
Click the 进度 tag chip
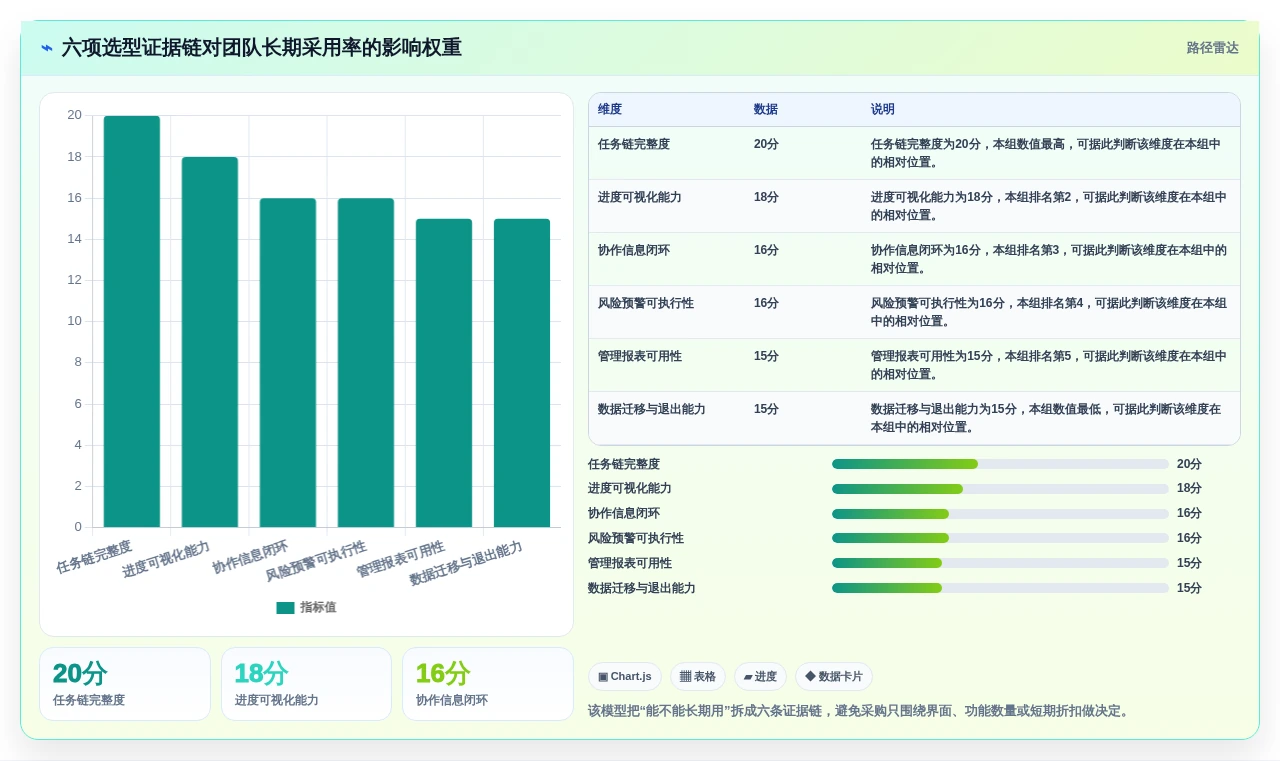[760, 676]
